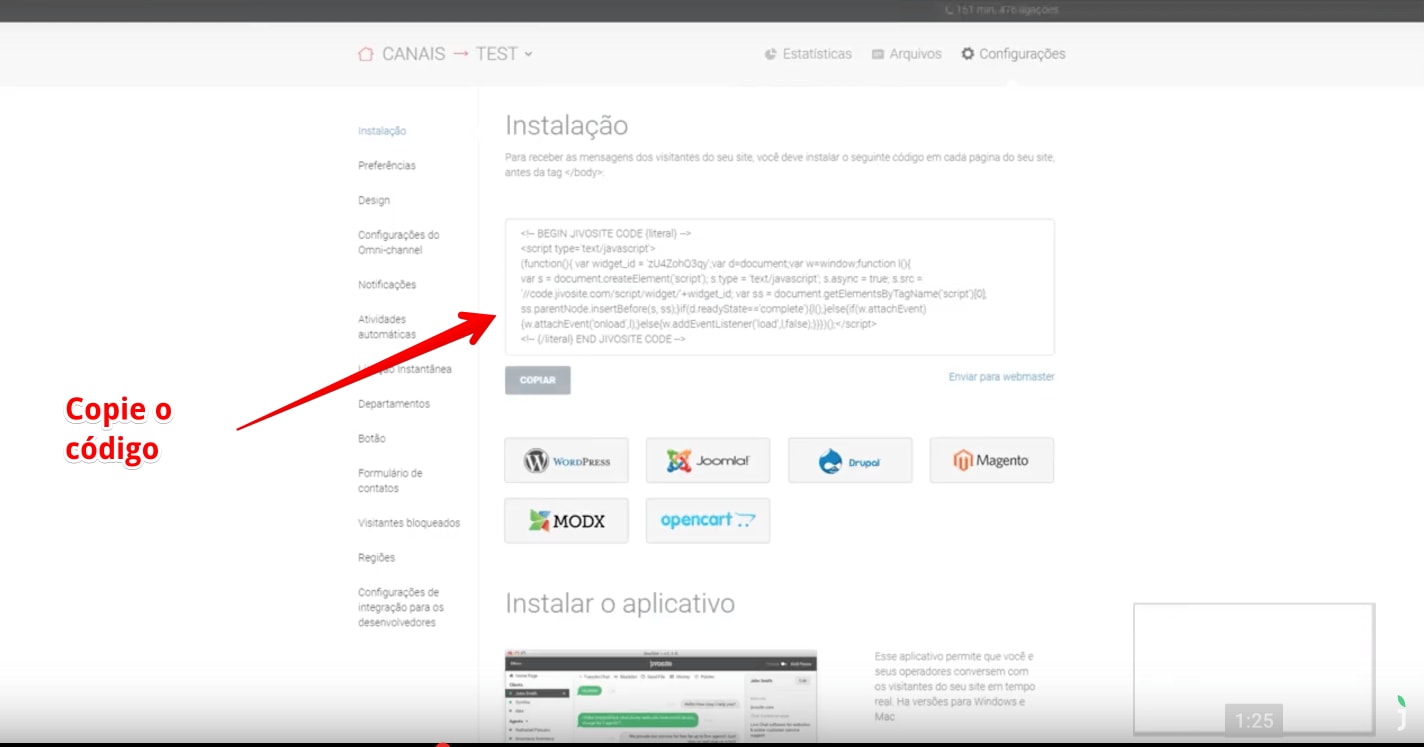1424x747 pixels.
Task: Click the Jivosite application screenshot thumbnail
Action: point(661,696)
